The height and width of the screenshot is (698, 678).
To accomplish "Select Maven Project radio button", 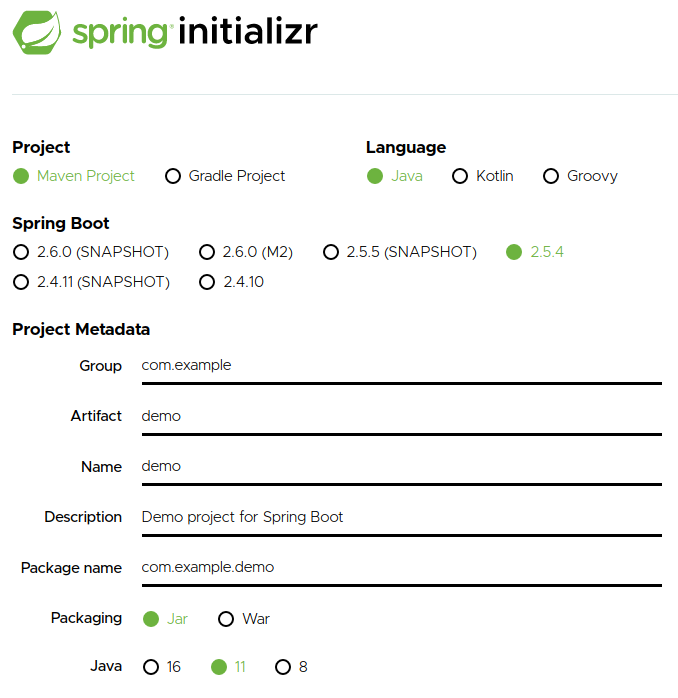I will click(22, 176).
